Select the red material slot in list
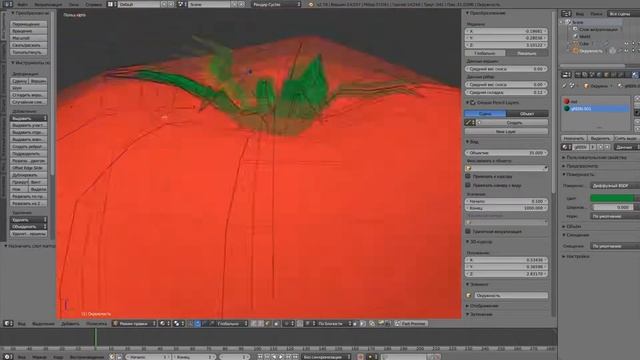640x360 pixels. [x=596, y=101]
